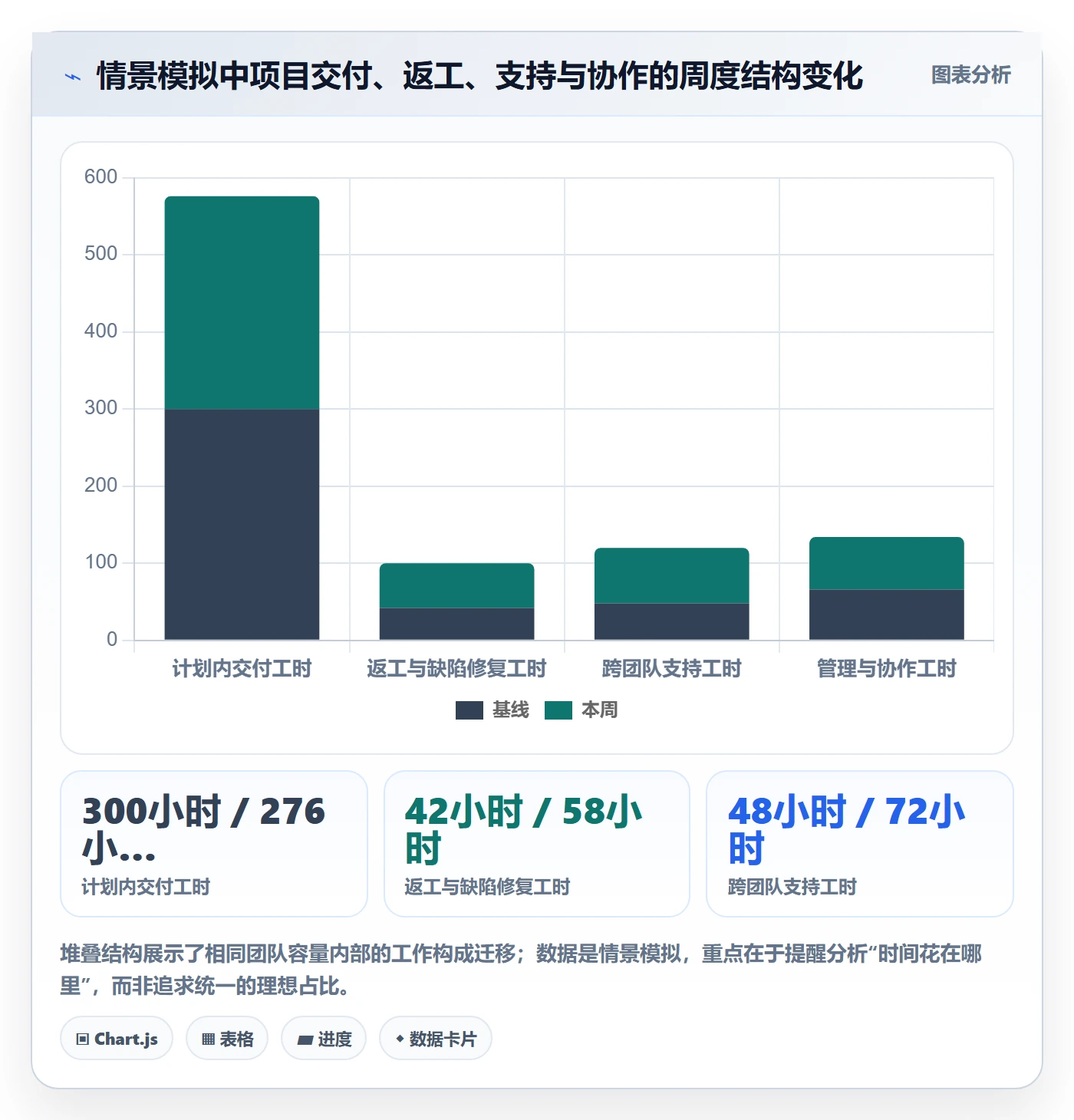Click the Chart.js tag icon
1074x1120 pixels.
(83, 1039)
